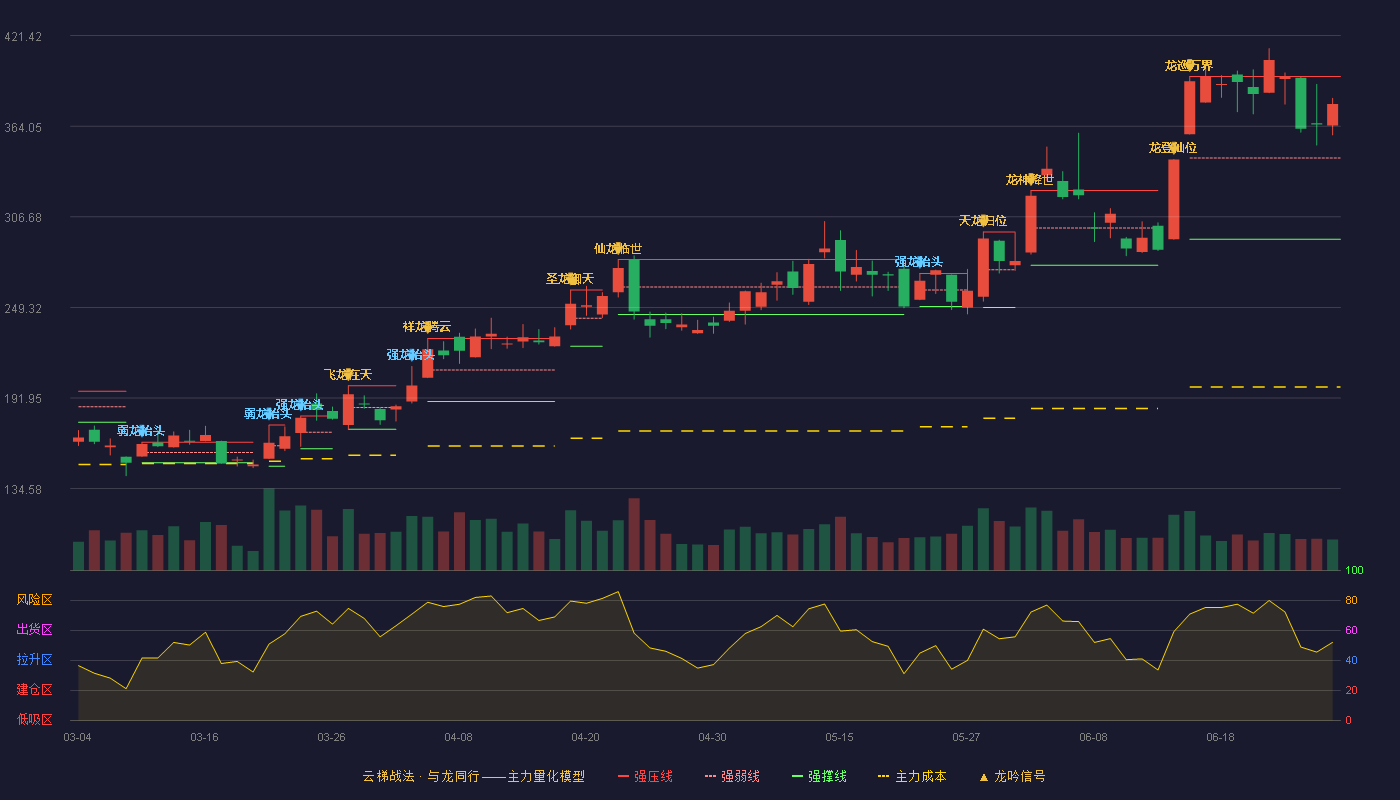1400x800 pixels.
Task: Click the 05-15 date axis label
Action: click(x=839, y=737)
